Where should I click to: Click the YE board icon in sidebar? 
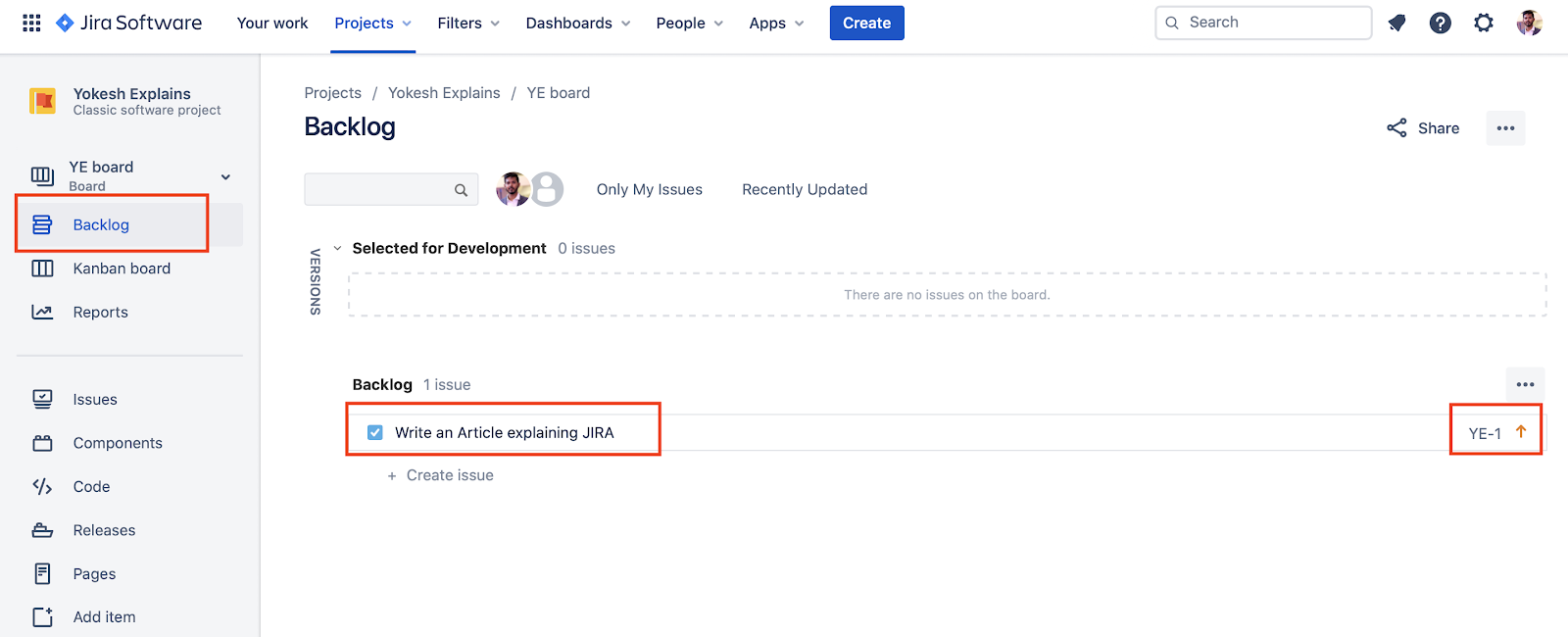tap(42, 176)
